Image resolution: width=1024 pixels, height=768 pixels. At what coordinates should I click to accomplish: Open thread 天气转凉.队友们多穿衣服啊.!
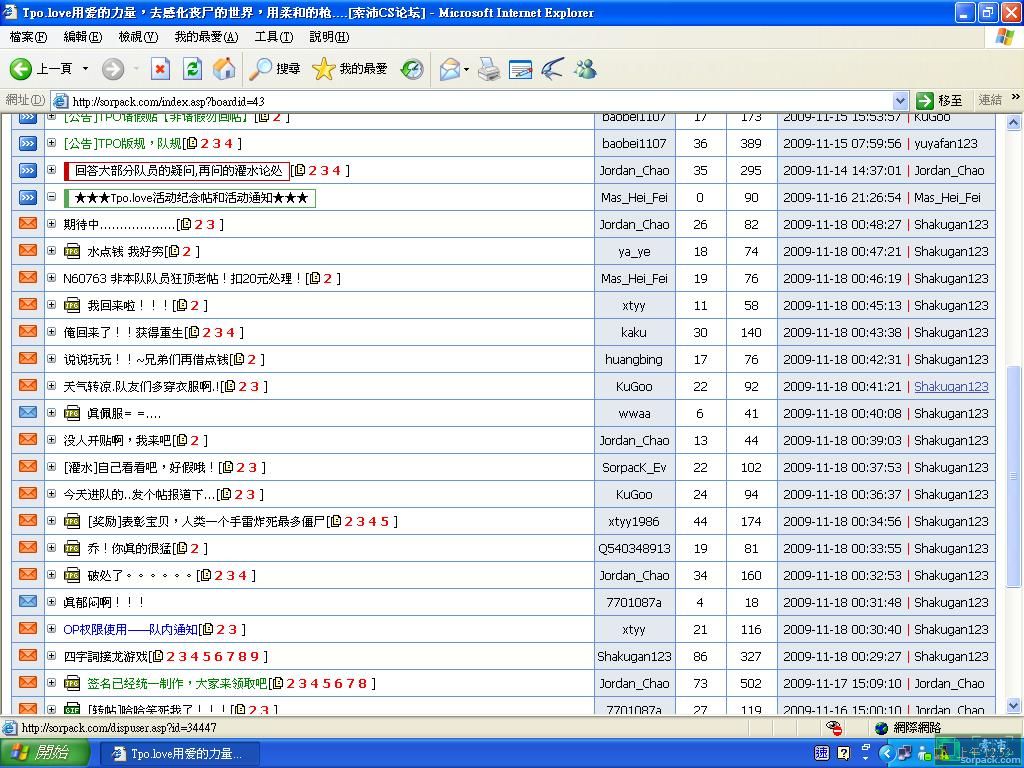pyautogui.click(x=140, y=386)
